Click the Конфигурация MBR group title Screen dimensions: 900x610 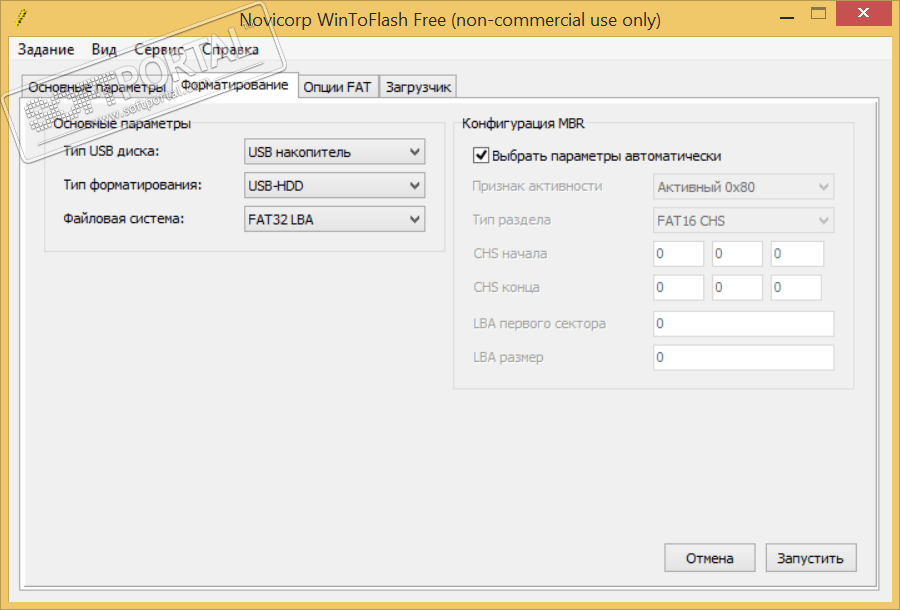[523, 123]
